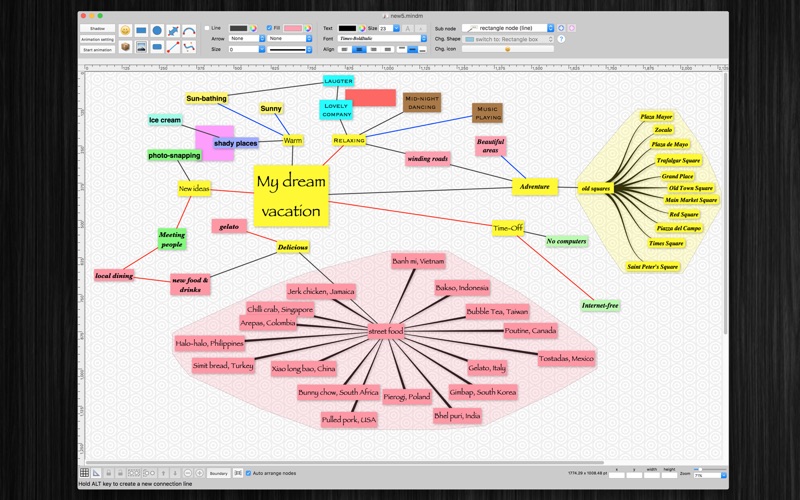Image resolution: width=800 pixels, height=500 pixels.
Task: Select the image picture node tool
Action: click(x=141, y=47)
